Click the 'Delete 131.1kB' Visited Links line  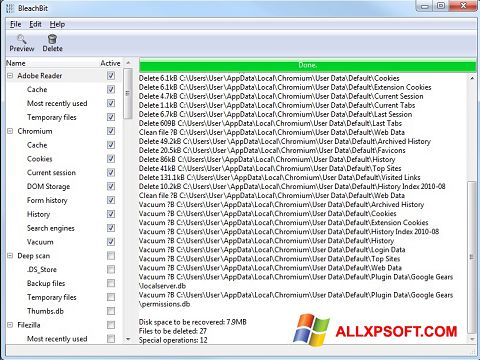[280, 177]
